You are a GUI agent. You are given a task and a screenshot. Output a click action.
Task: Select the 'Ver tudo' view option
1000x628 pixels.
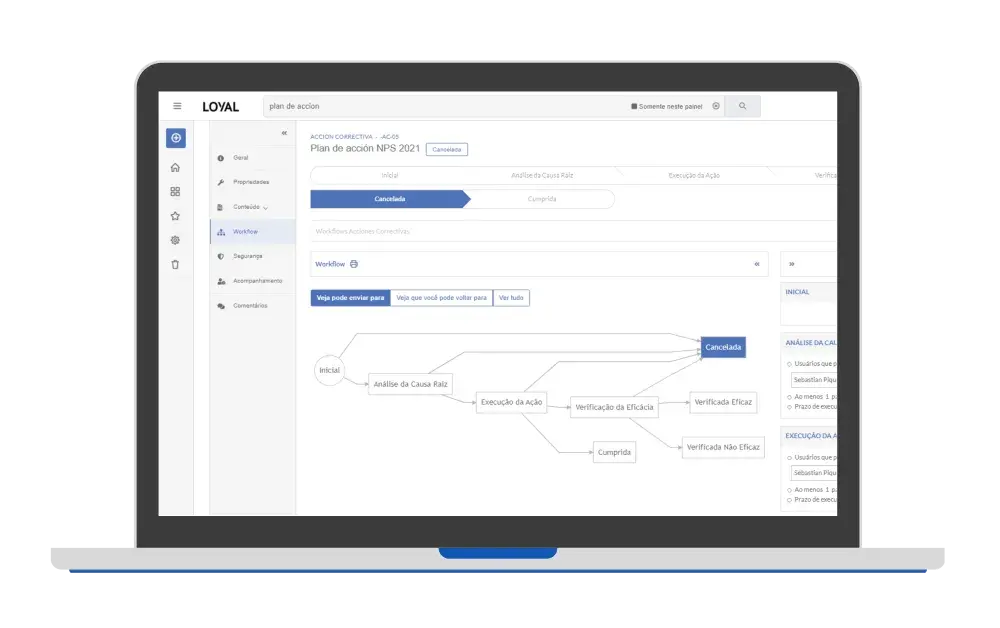tap(511, 298)
